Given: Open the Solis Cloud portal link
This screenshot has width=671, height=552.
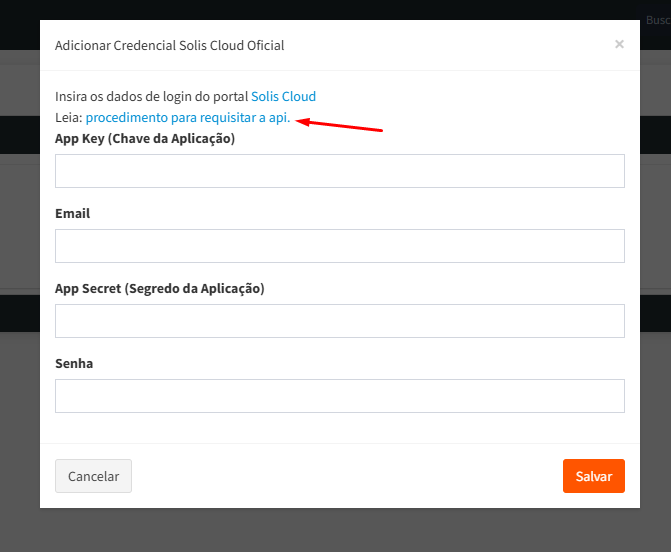Looking at the screenshot, I should click(x=283, y=97).
